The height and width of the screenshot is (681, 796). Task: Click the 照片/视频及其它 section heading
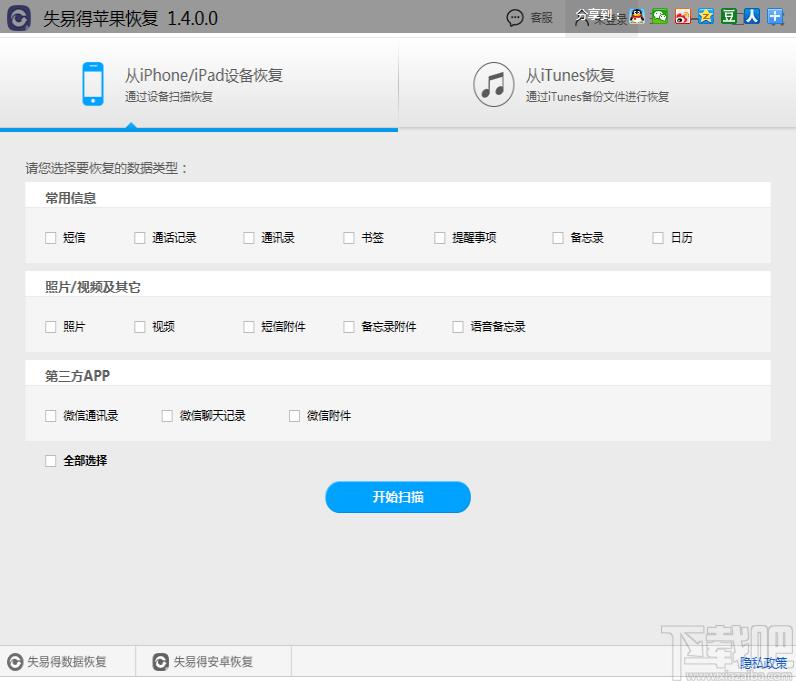(92, 287)
